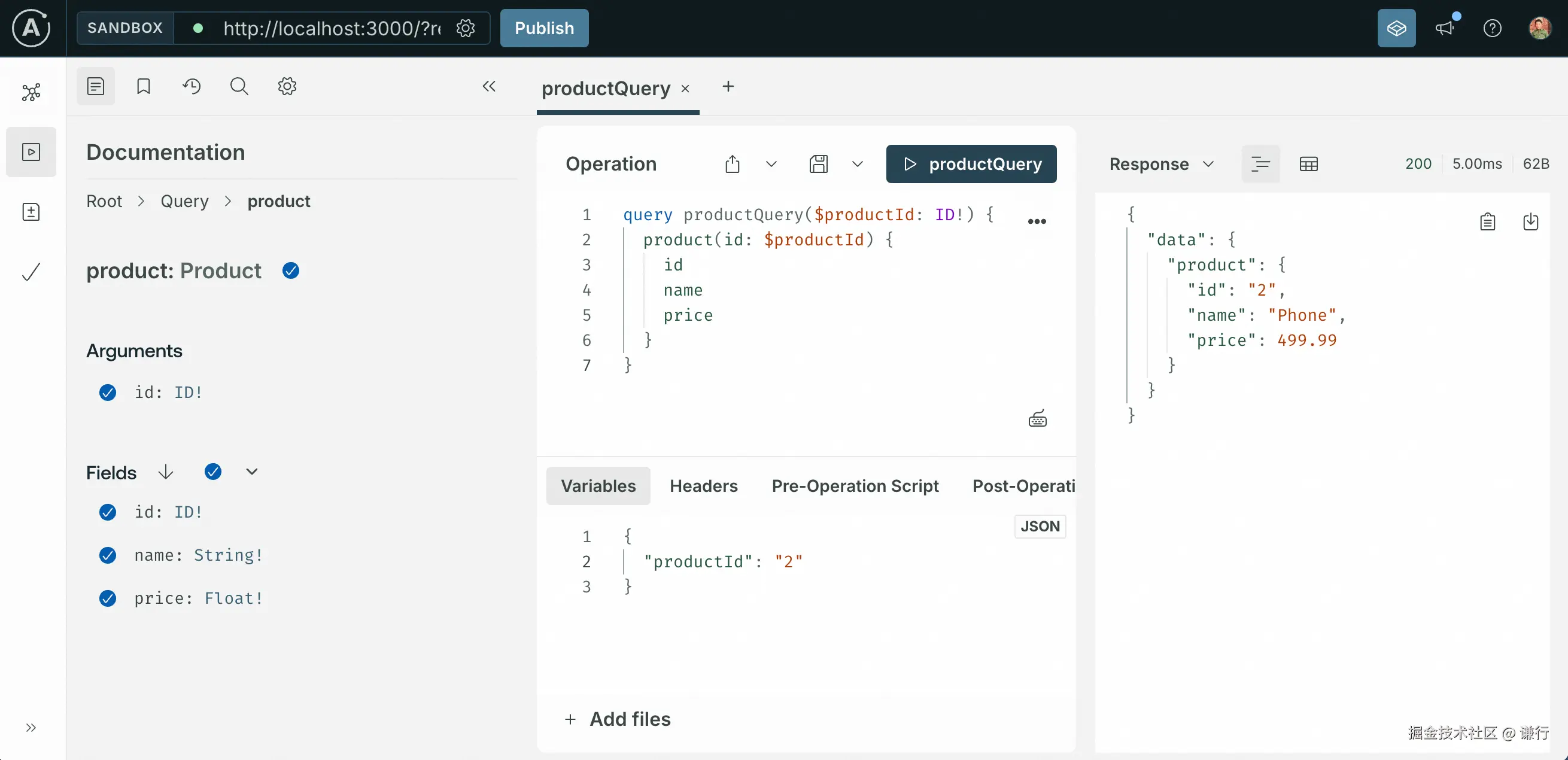1568x760 pixels.
Task: Click the localhost endpoint URL field
Action: coord(332,28)
